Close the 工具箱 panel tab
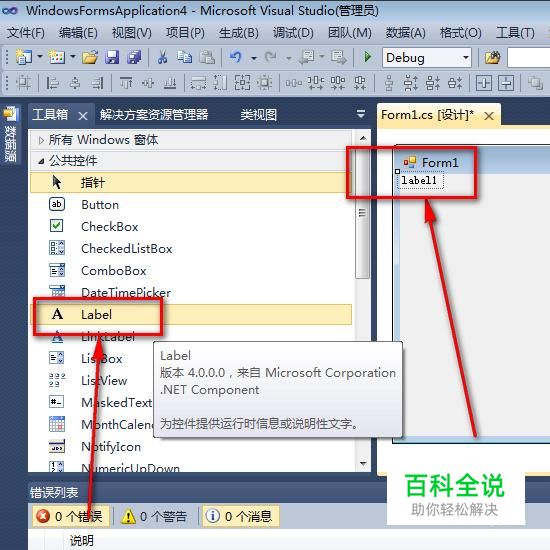Screen dimensions: 550x550 tap(83, 116)
